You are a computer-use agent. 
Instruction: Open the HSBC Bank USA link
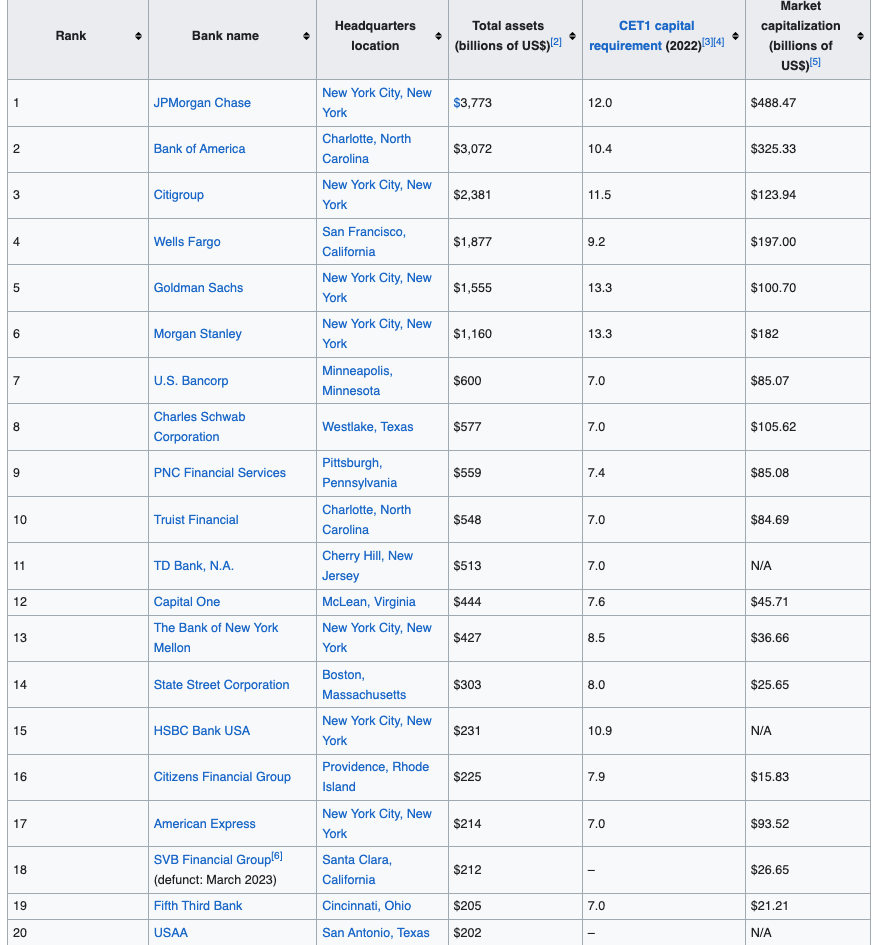(201, 730)
